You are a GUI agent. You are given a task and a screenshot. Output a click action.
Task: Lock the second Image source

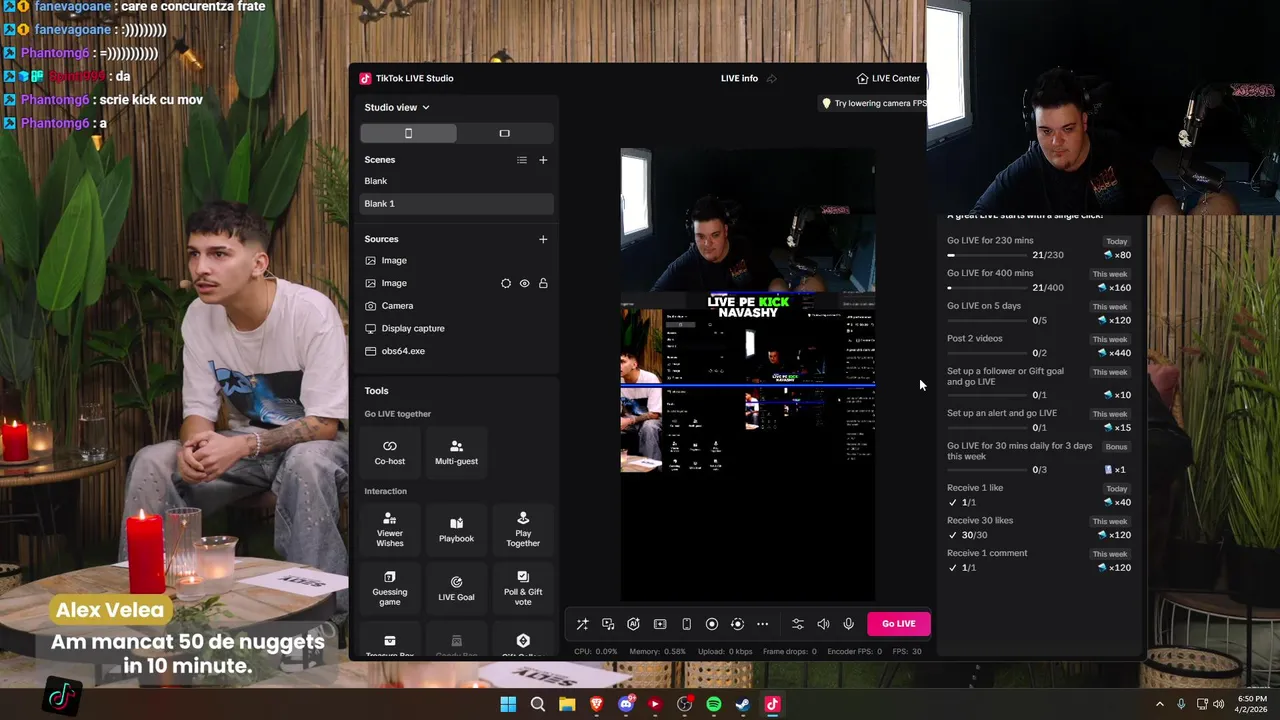[543, 283]
